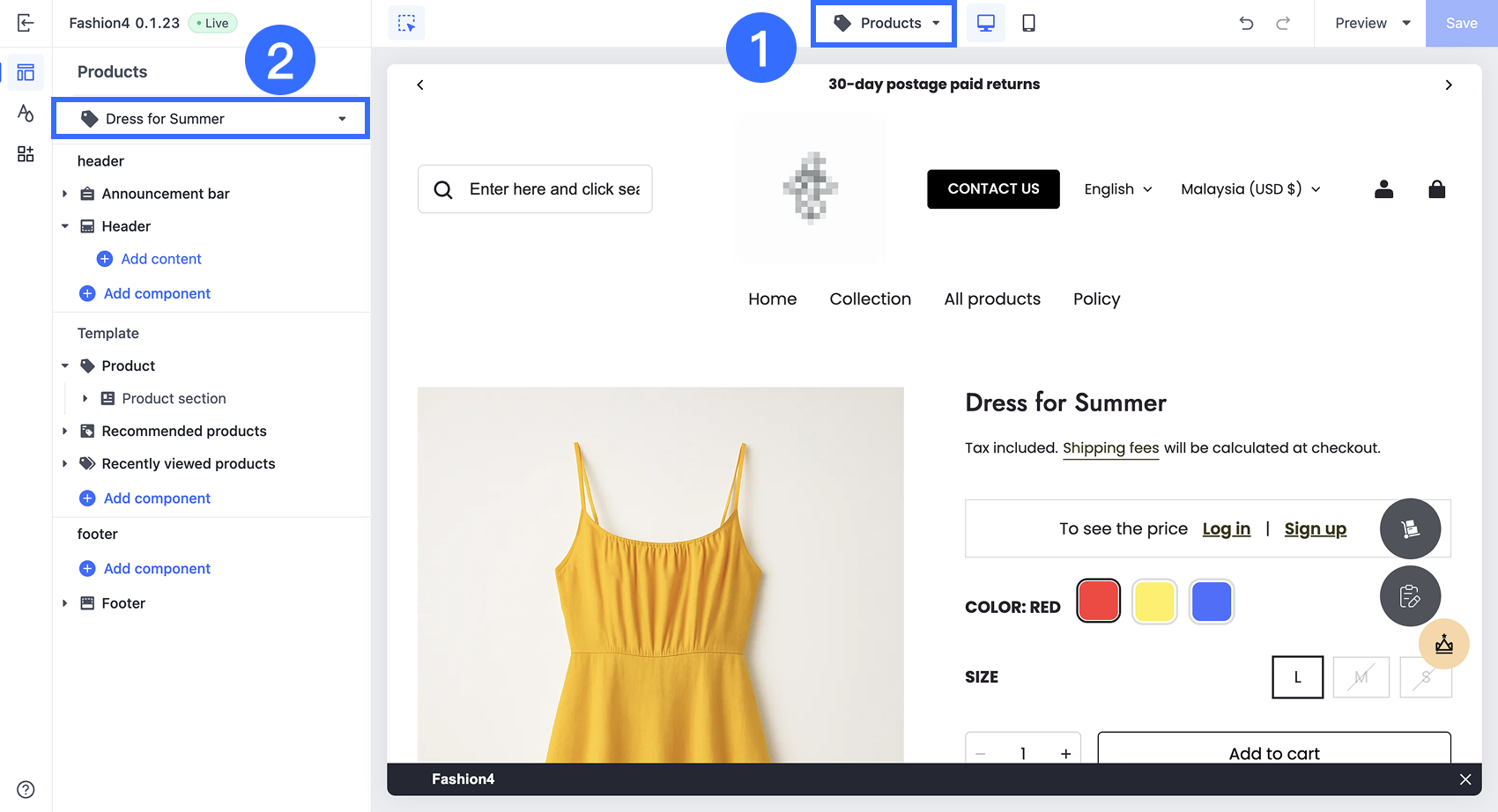Image resolution: width=1498 pixels, height=812 pixels.
Task: Click All products in store navigation
Action: pyautogui.click(x=991, y=299)
